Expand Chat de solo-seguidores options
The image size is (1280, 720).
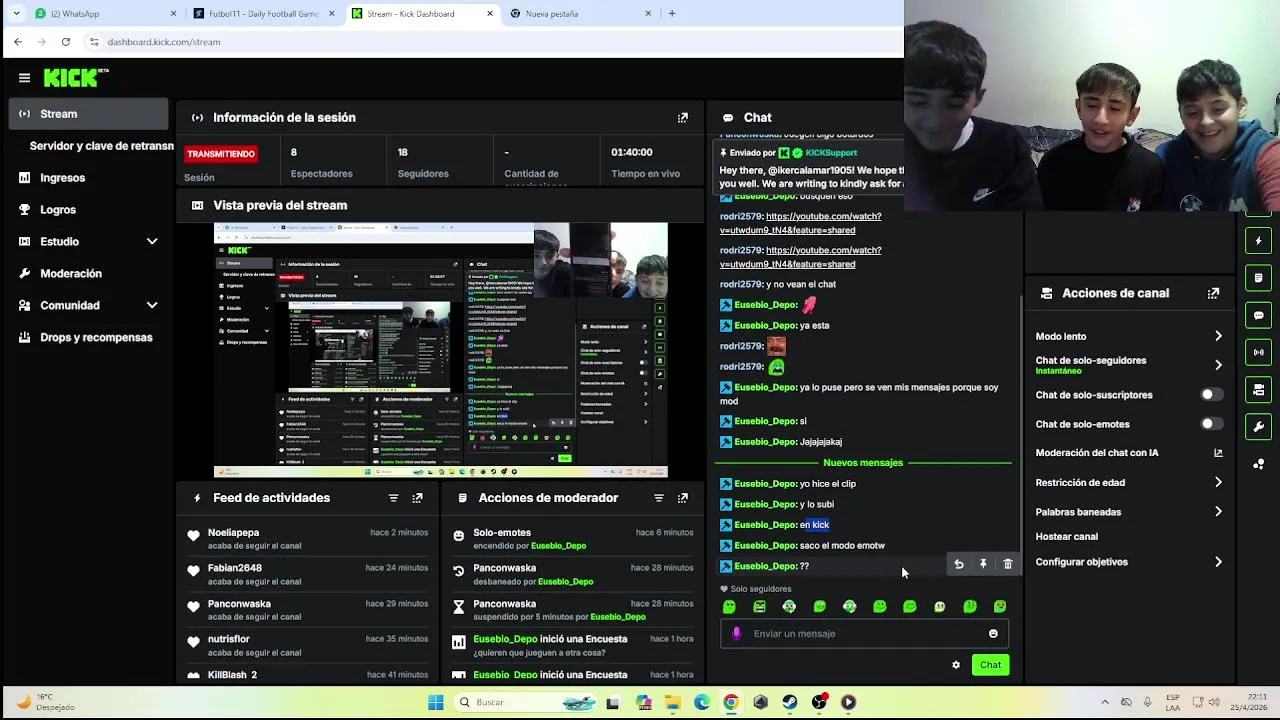pos(1218,365)
